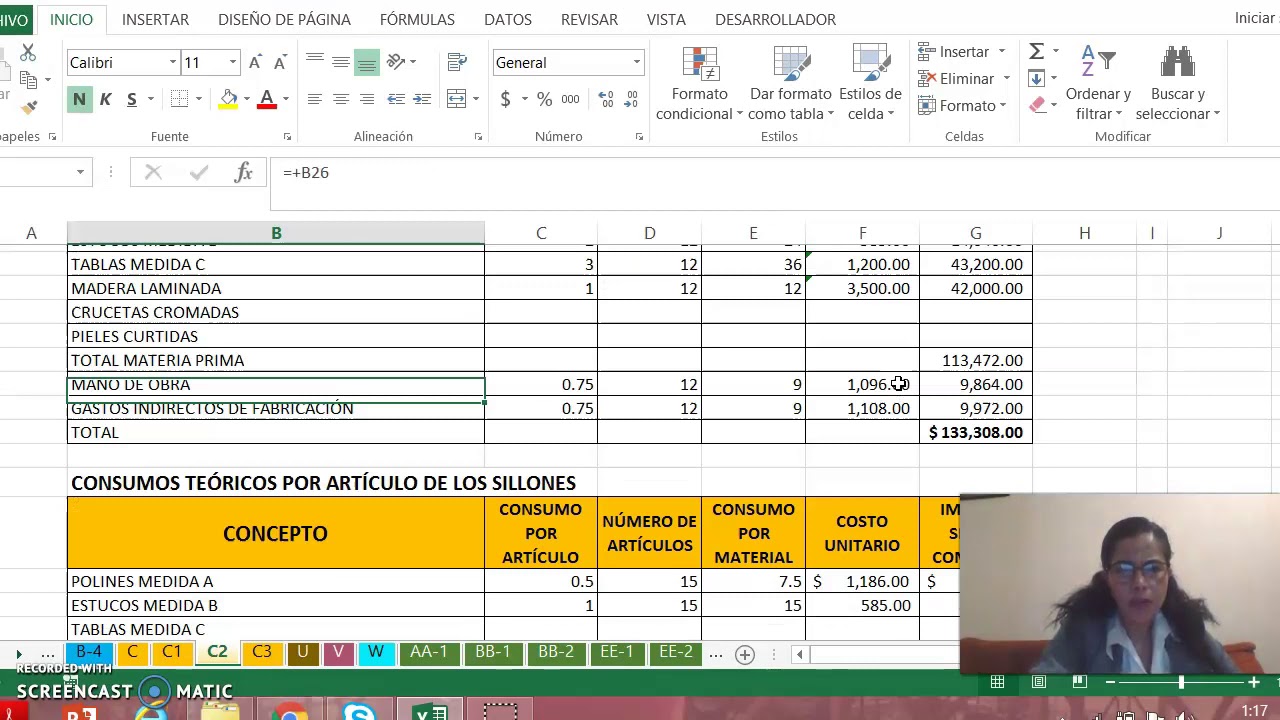
Task: Apply red font color A icon
Action: tap(267, 99)
